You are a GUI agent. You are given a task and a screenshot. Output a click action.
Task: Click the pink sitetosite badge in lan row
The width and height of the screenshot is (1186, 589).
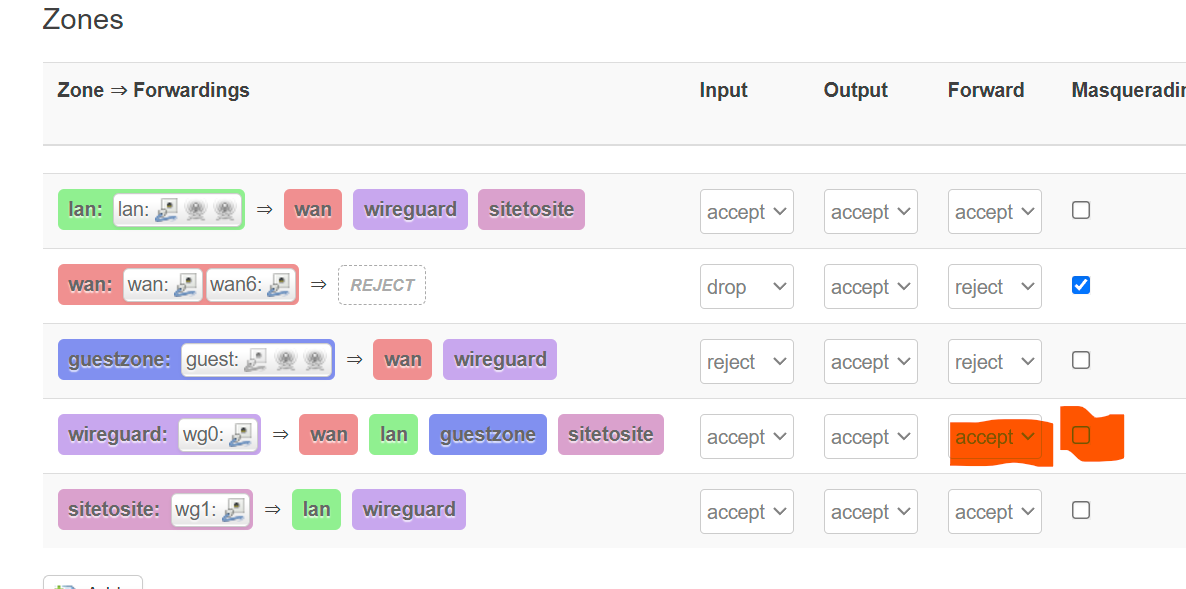pyautogui.click(x=531, y=210)
